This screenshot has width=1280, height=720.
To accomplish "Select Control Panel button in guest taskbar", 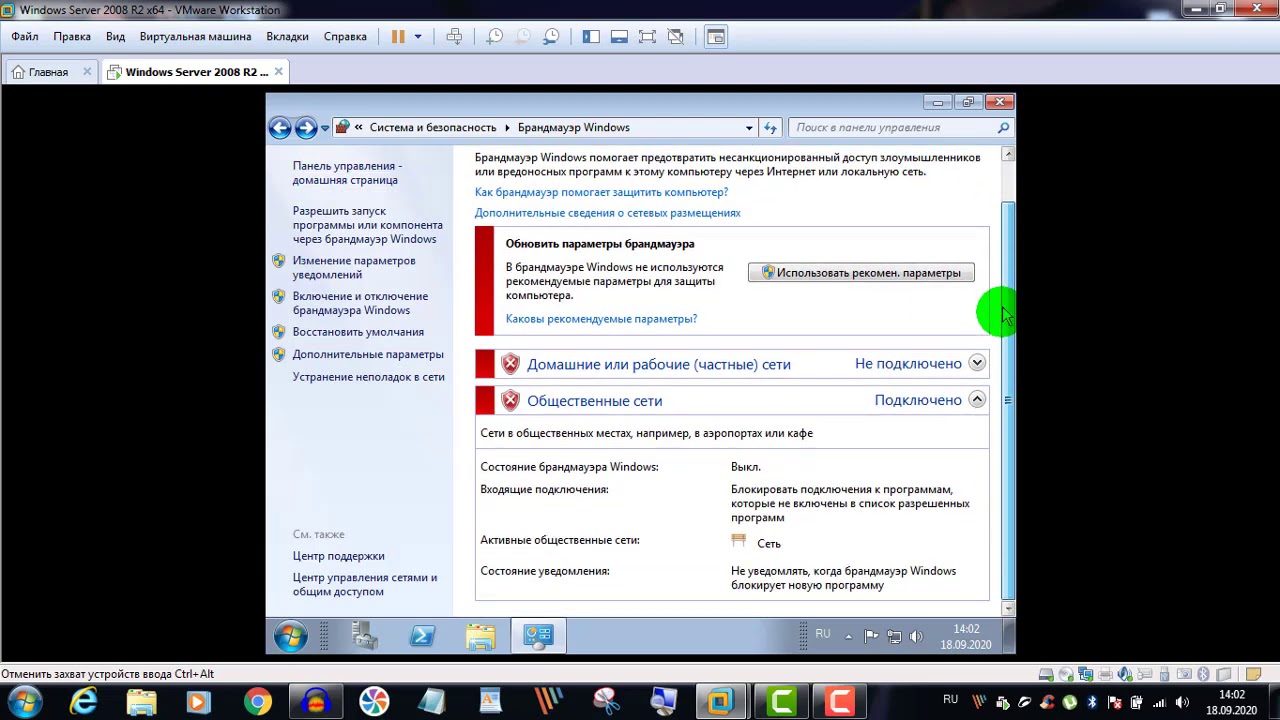I will [538, 636].
